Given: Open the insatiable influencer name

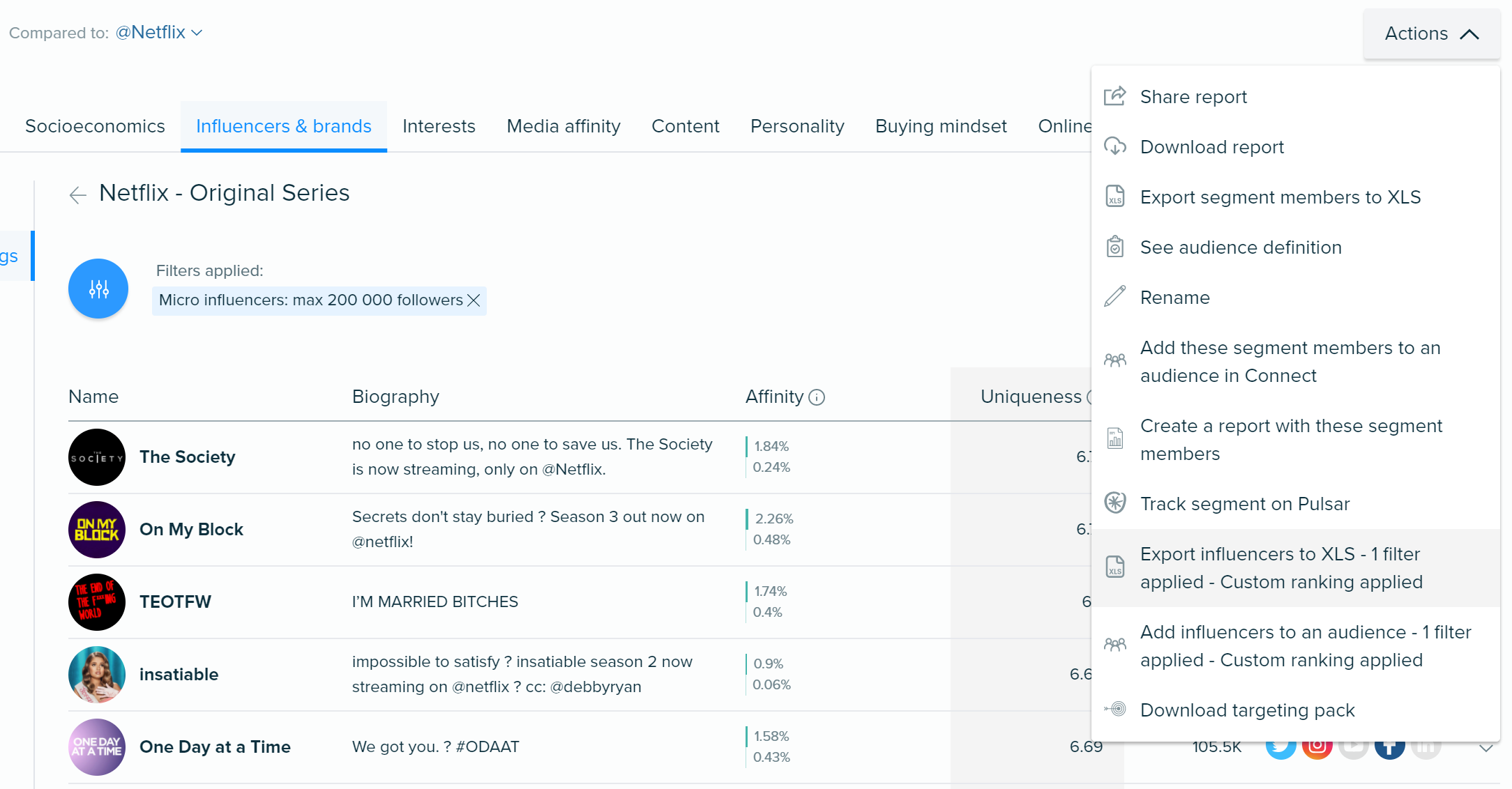Looking at the screenshot, I should [179, 675].
